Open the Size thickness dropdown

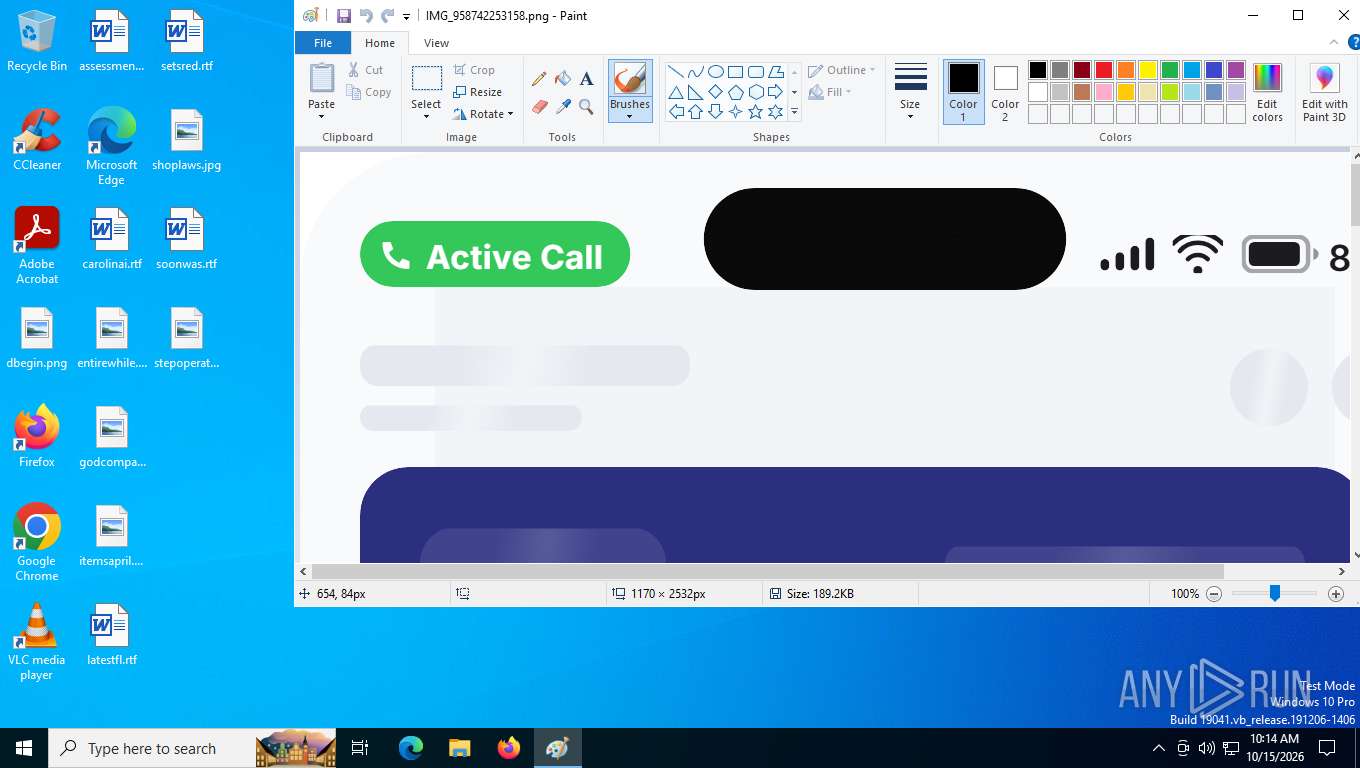(x=910, y=116)
